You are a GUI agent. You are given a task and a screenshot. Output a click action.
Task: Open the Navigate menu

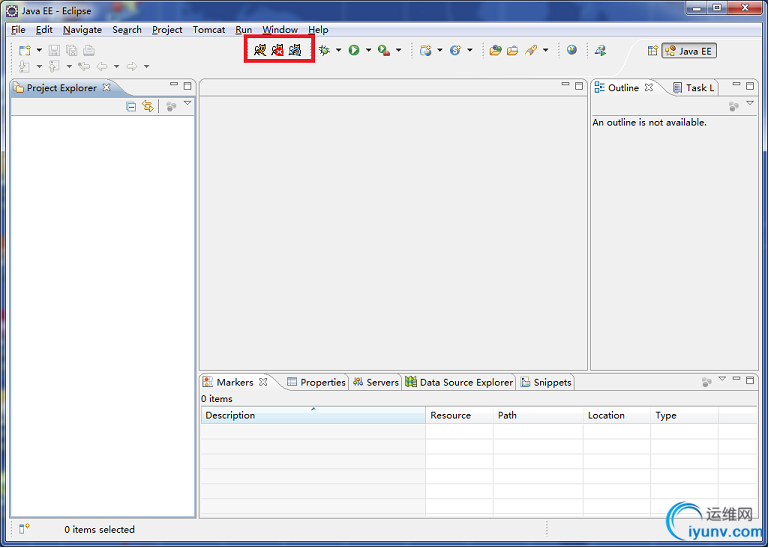82,29
